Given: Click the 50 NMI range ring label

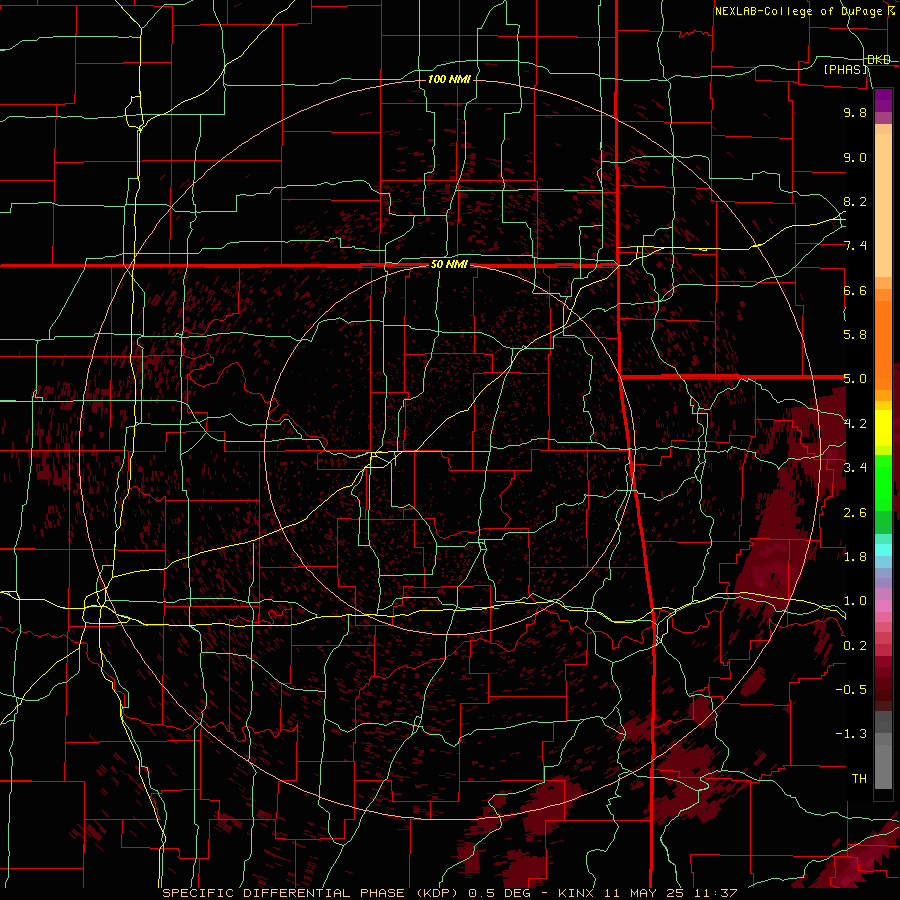Looking at the screenshot, I should [449, 265].
